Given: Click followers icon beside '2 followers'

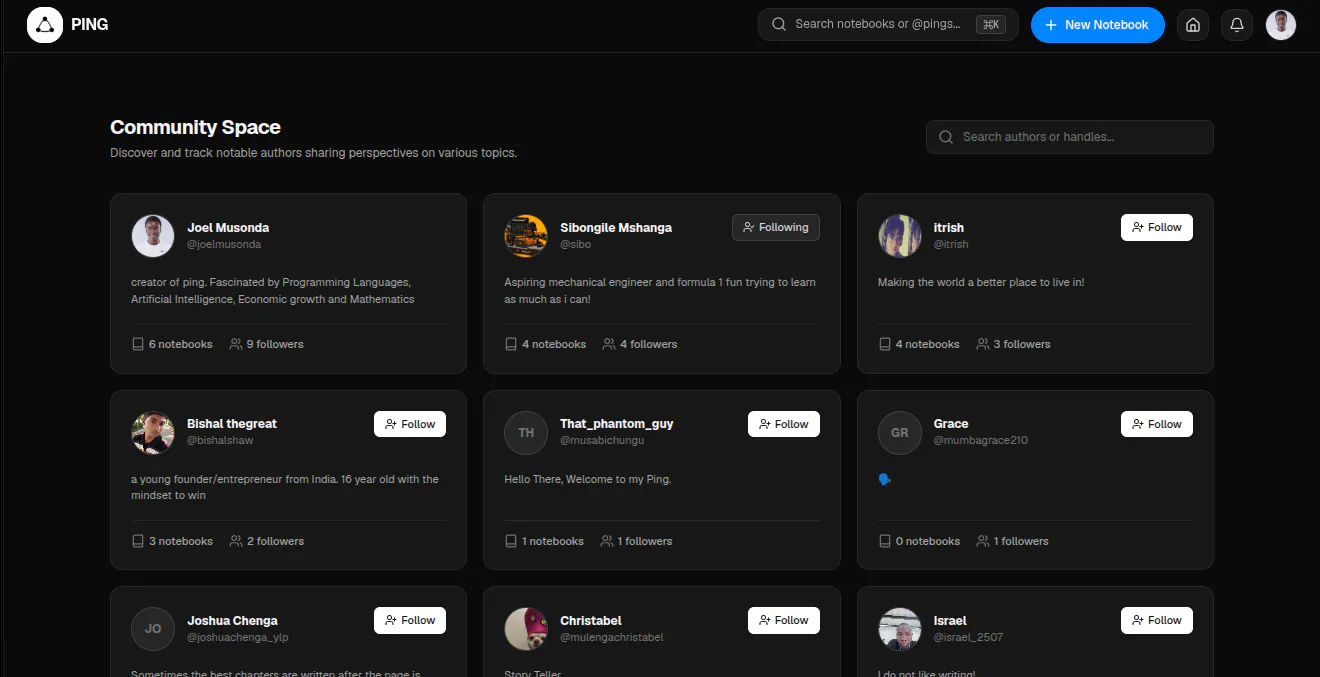Looking at the screenshot, I should click(236, 541).
